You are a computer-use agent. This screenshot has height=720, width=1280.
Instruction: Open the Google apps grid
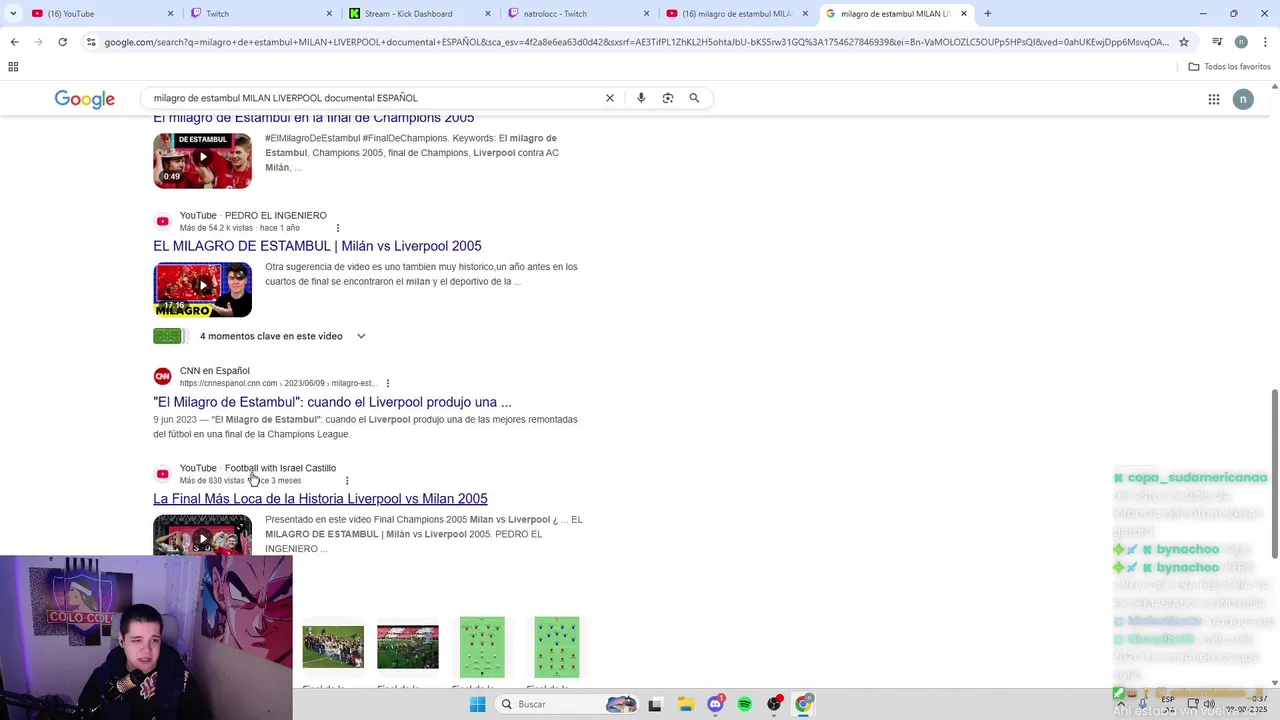tap(1214, 99)
